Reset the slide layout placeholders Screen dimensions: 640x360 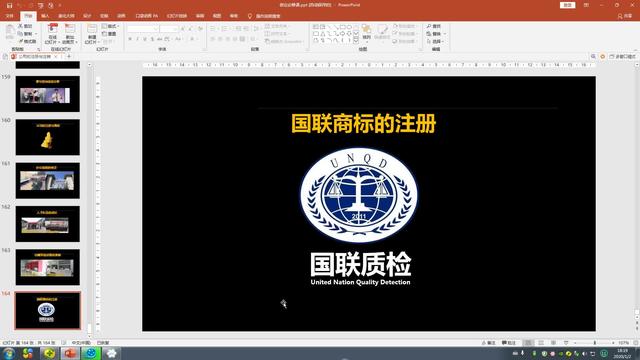(x=110, y=34)
